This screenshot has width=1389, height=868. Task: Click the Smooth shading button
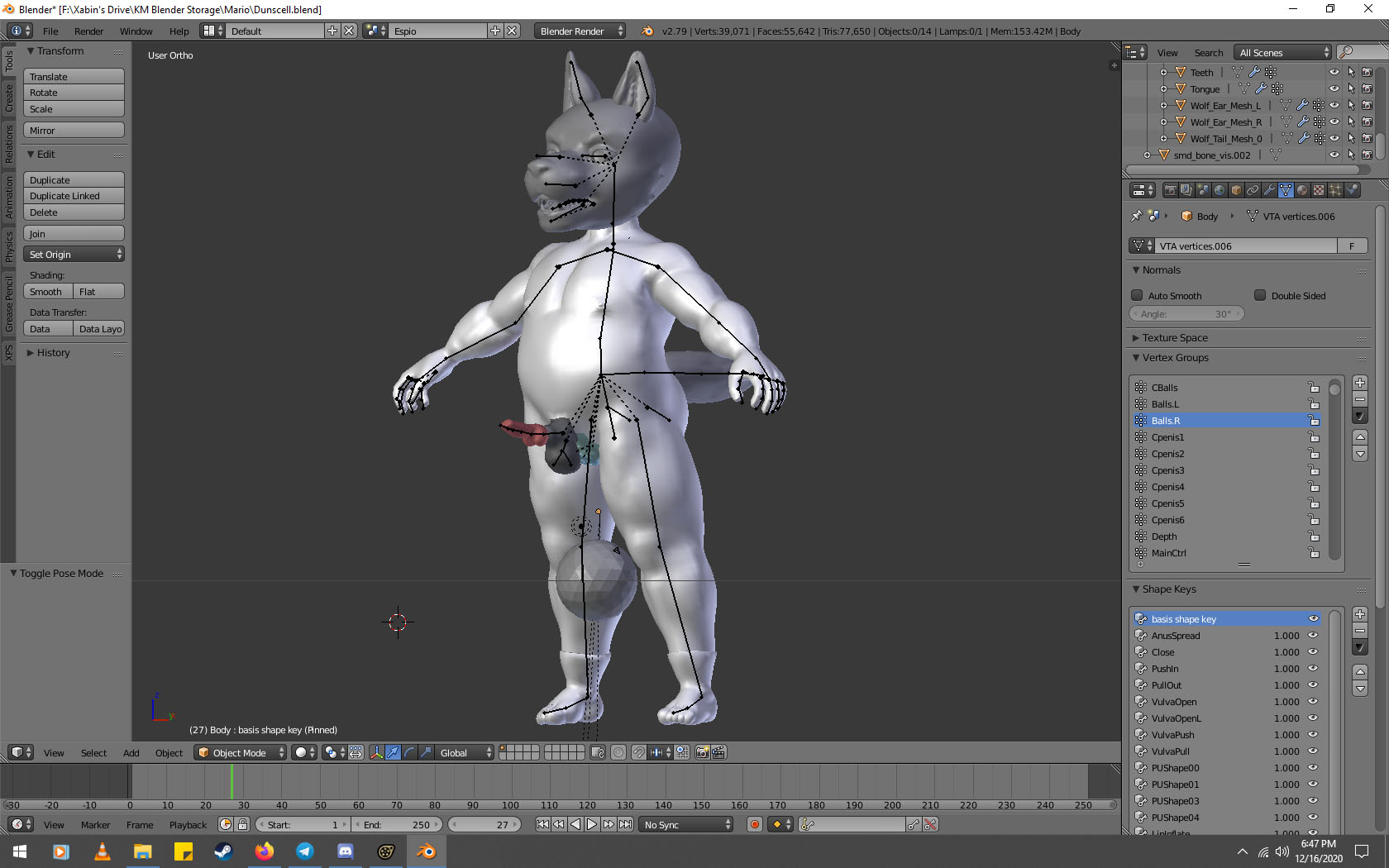tap(47, 292)
